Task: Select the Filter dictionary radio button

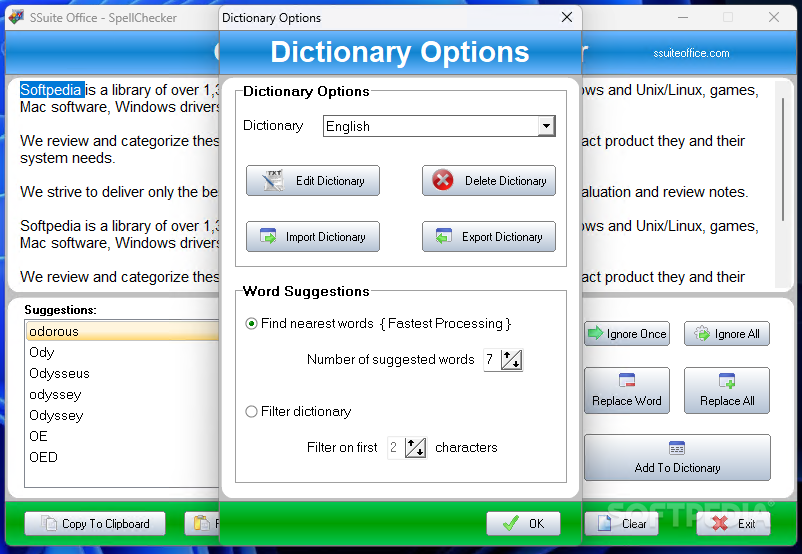Action: pyautogui.click(x=251, y=412)
